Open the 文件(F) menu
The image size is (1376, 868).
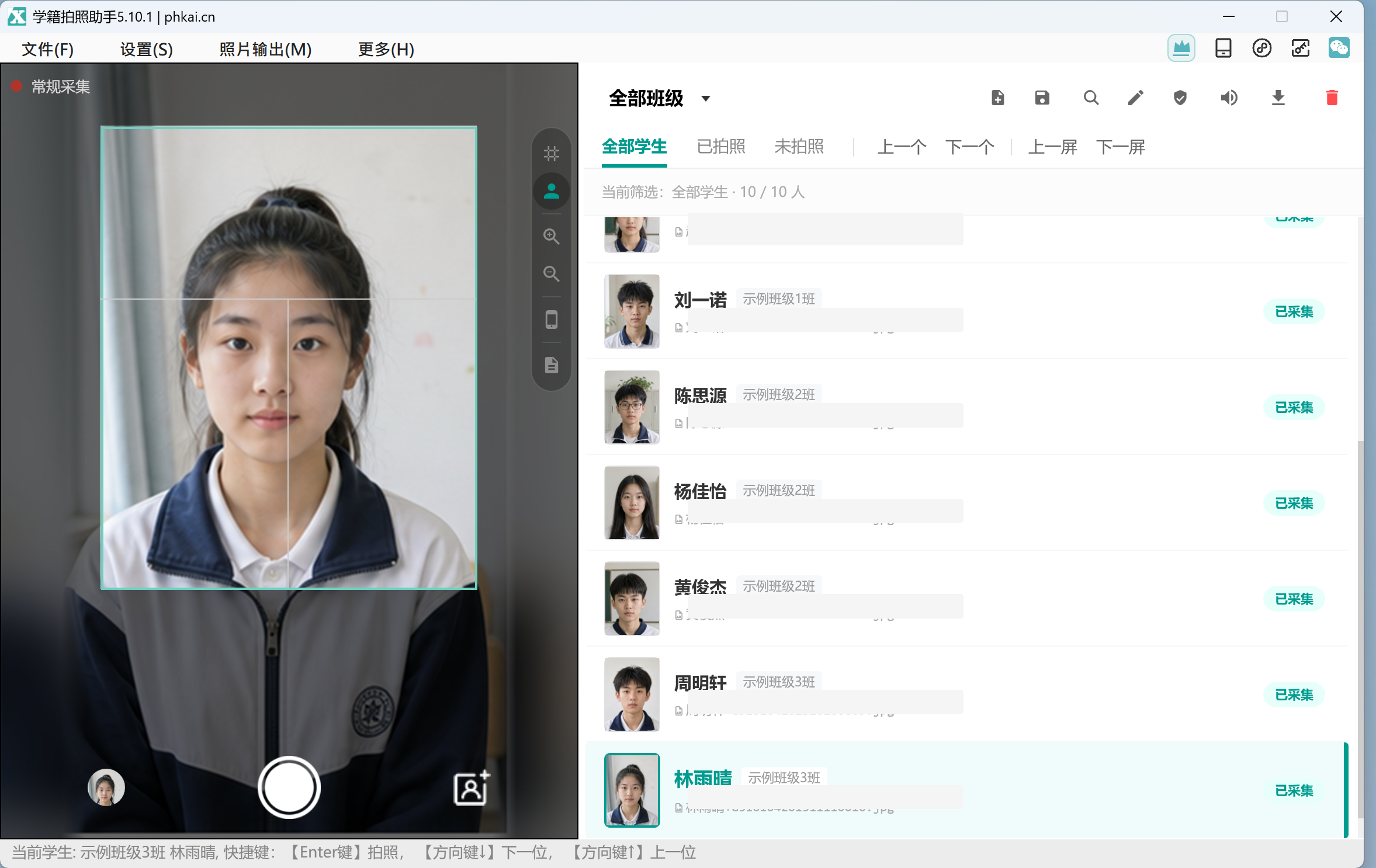pyautogui.click(x=47, y=49)
